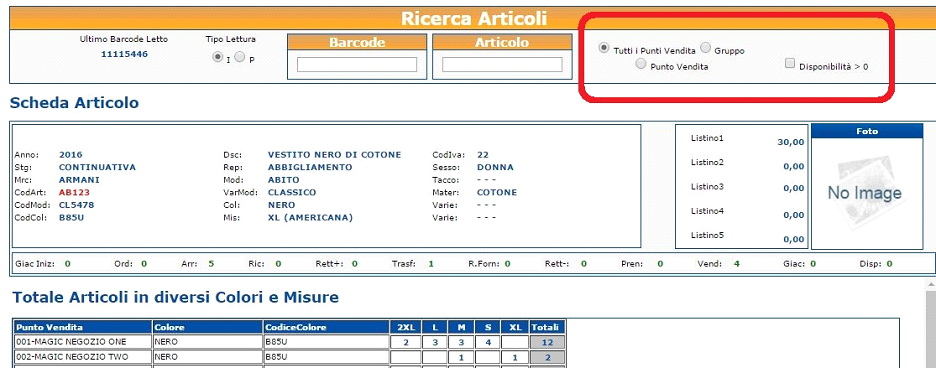
Task: Click the CodMod value CL5478
Action: click(76, 205)
